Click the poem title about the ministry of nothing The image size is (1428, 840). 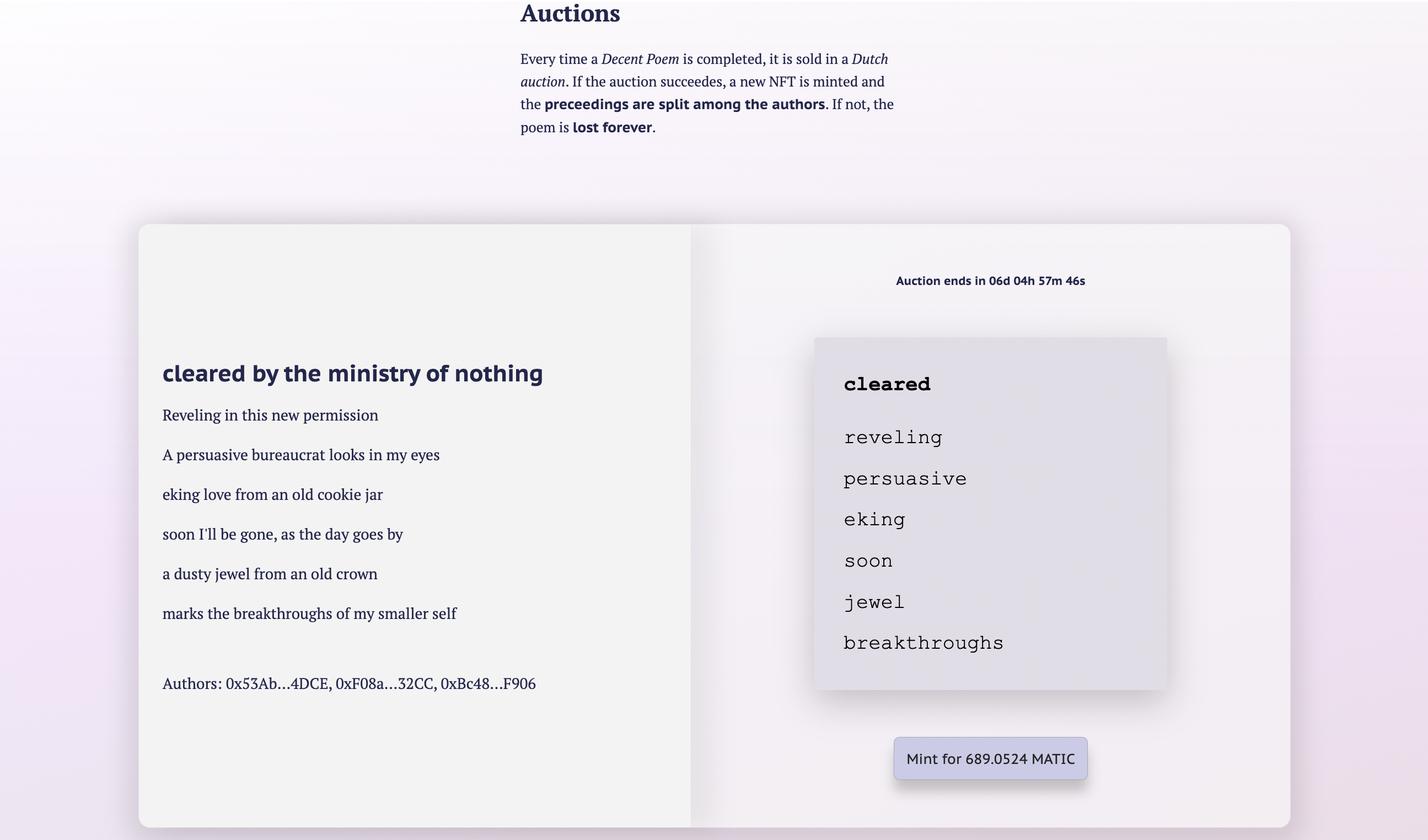(352, 374)
